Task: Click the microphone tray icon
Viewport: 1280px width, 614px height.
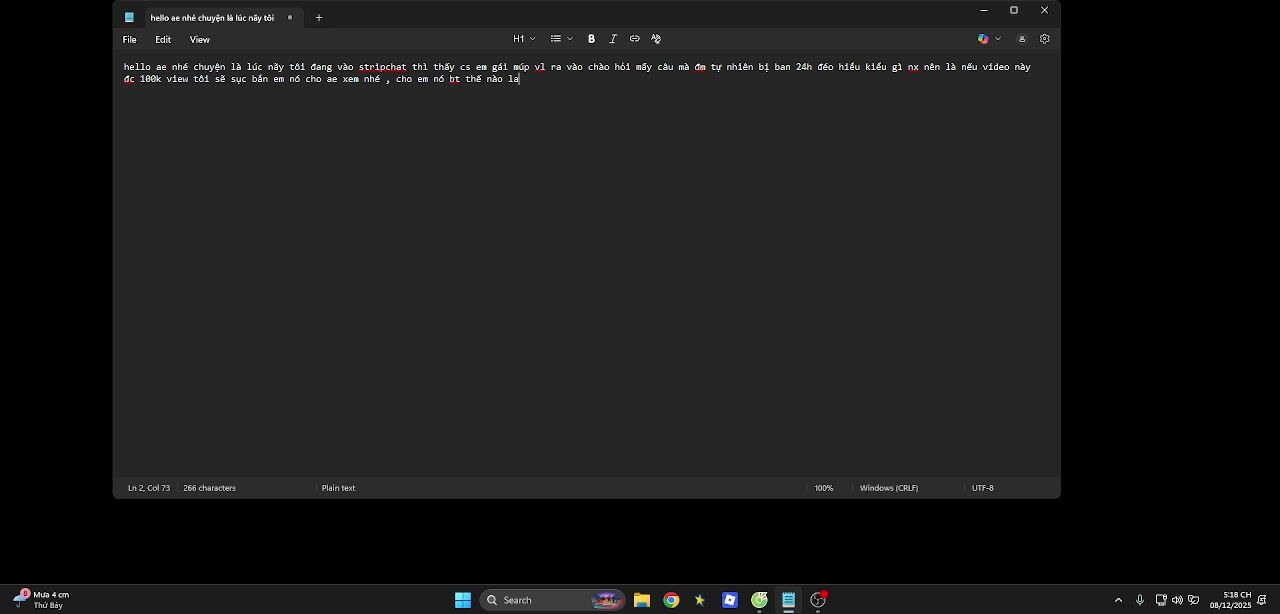Action: [x=1139, y=600]
